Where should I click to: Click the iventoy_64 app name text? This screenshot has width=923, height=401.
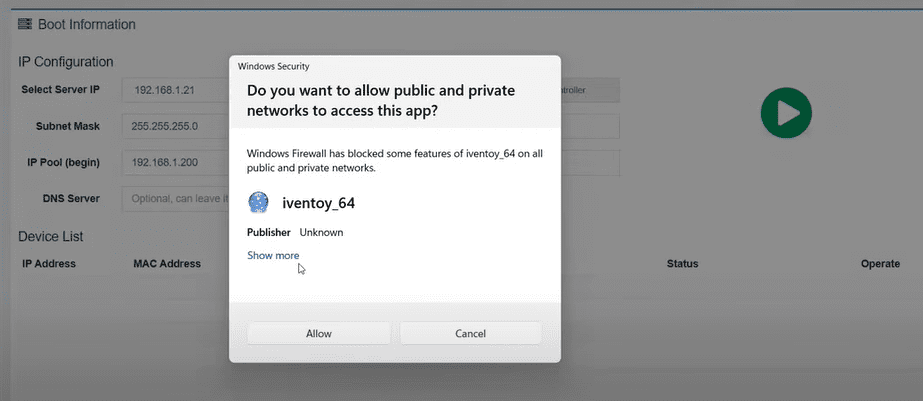(318, 203)
